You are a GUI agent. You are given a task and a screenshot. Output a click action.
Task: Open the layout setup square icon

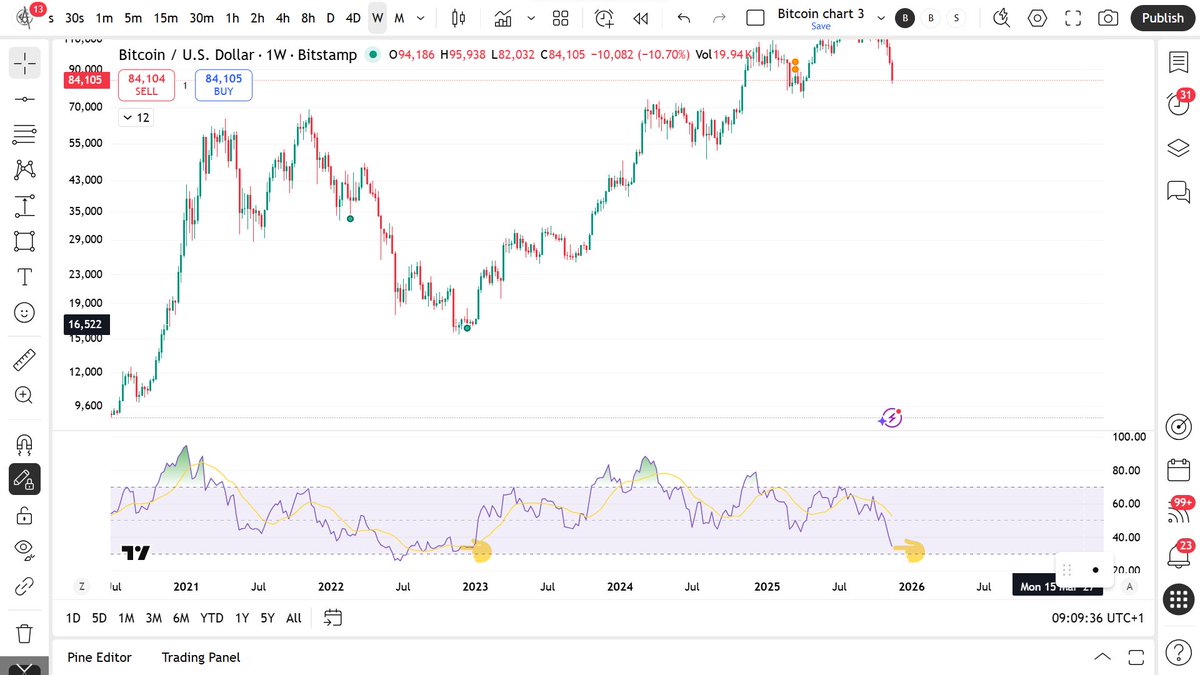tap(756, 18)
